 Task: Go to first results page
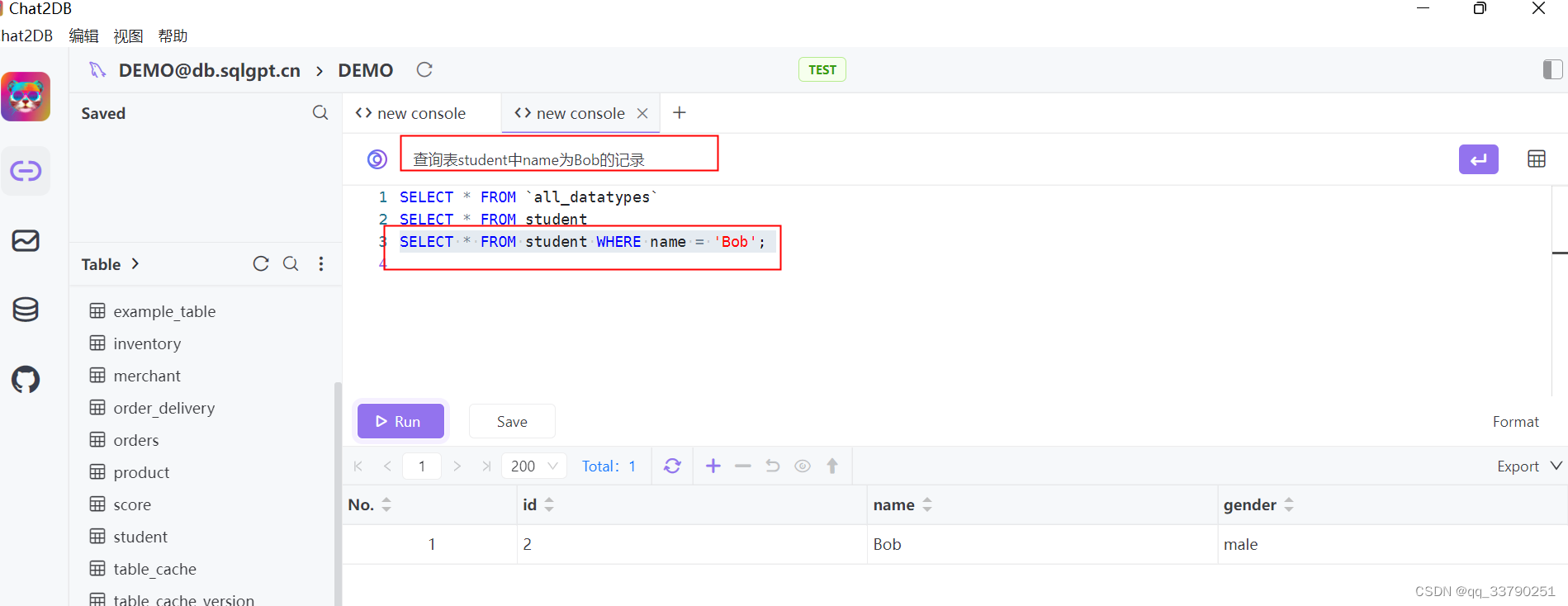coord(358,466)
